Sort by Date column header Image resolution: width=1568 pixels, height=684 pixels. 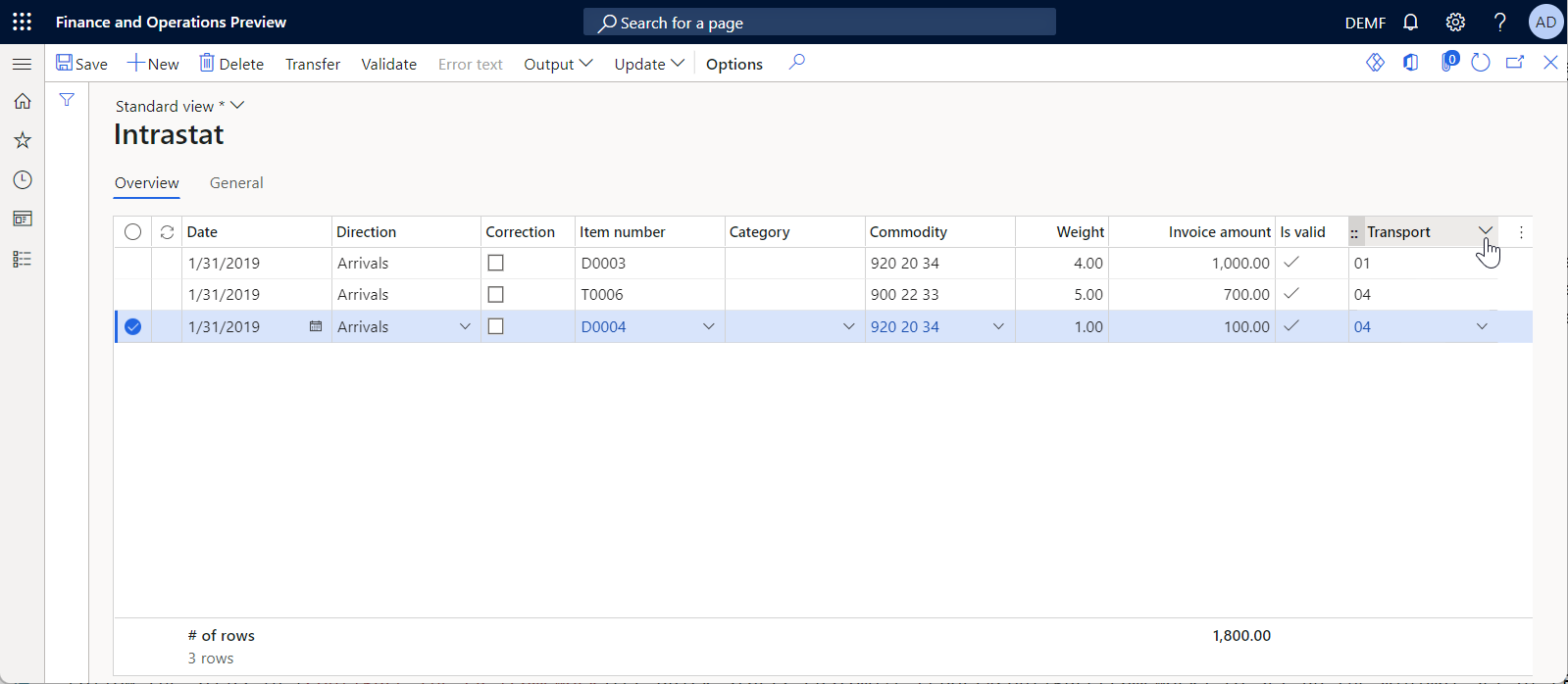[x=202, y=232]
